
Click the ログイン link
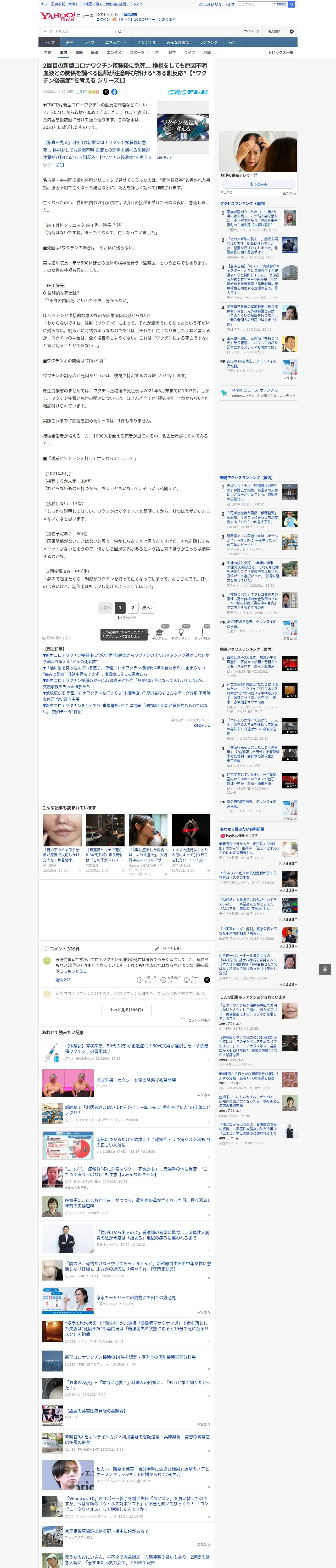pos(103,20)
